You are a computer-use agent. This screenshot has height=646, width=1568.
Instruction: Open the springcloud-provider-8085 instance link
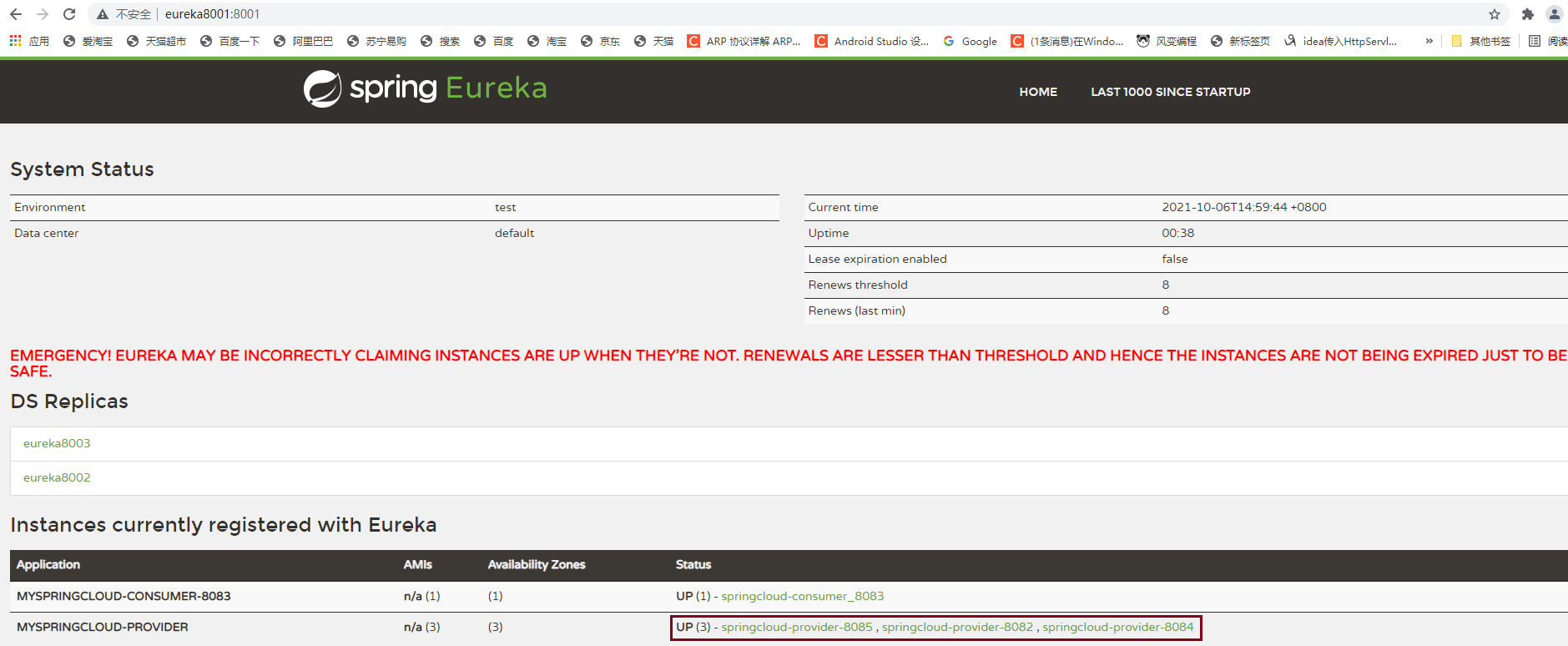point(797,627)
